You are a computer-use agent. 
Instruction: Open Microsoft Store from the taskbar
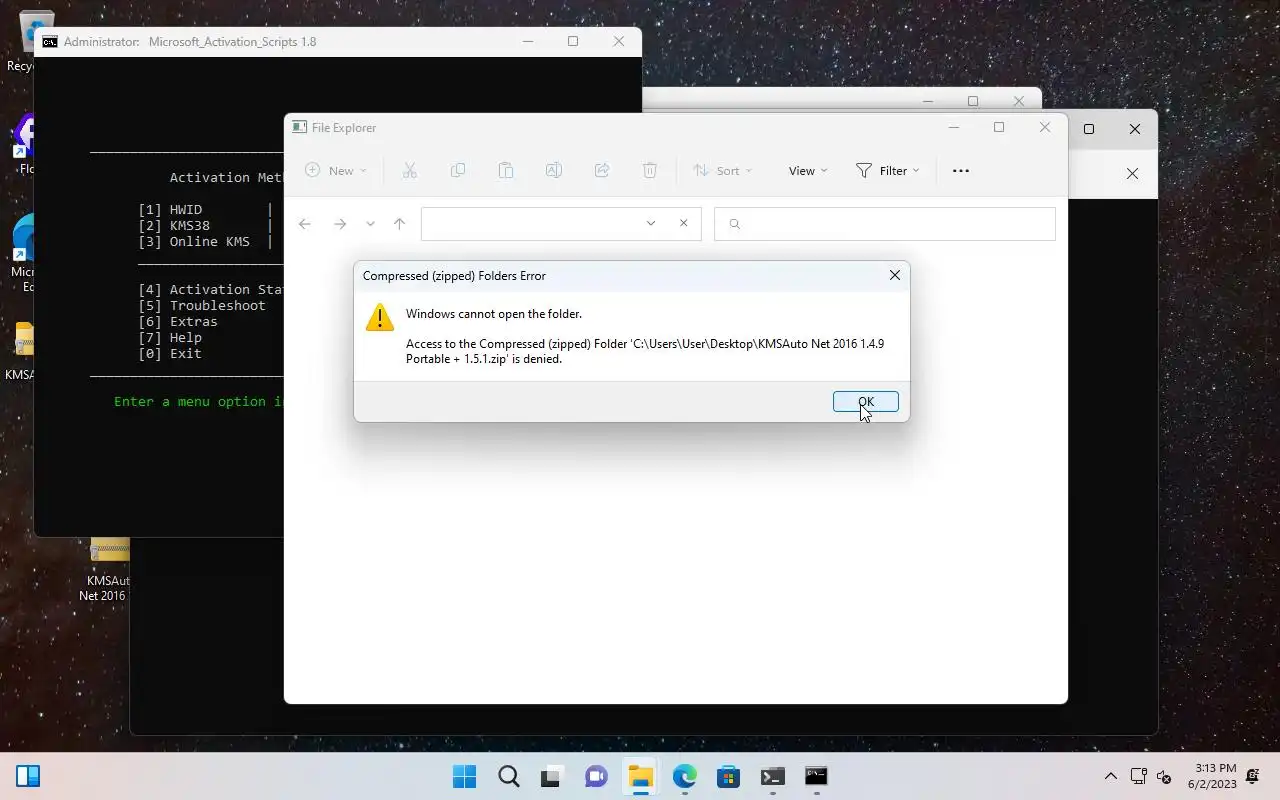tap(728, 776)
